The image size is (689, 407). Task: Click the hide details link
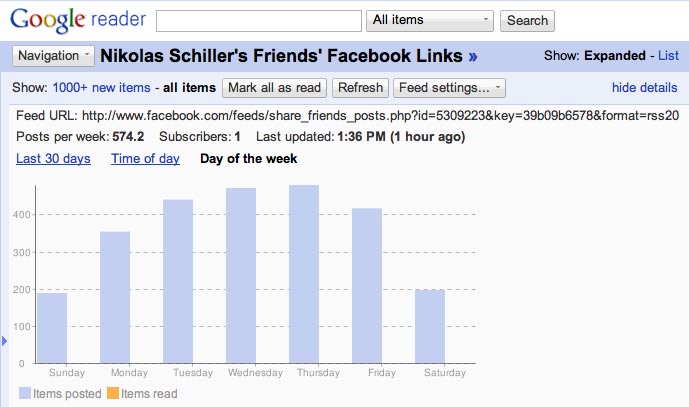pos(645,87)
